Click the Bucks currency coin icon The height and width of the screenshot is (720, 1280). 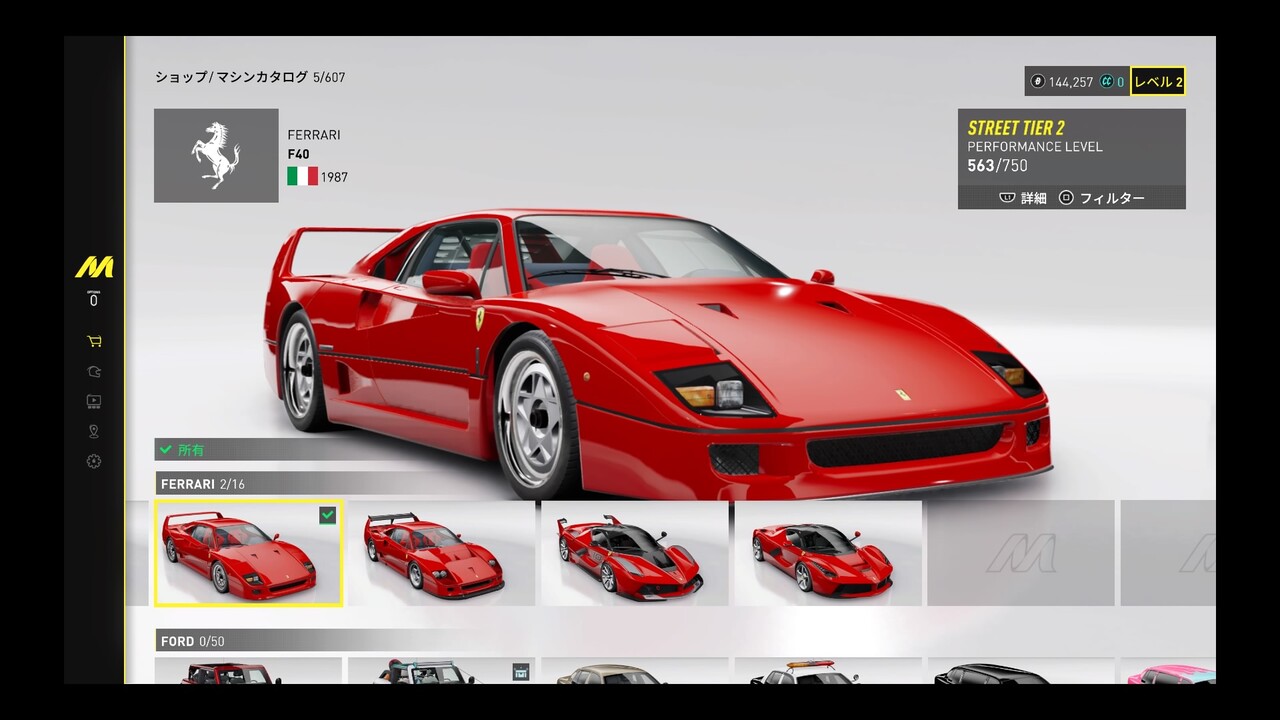pos(1037,82)
